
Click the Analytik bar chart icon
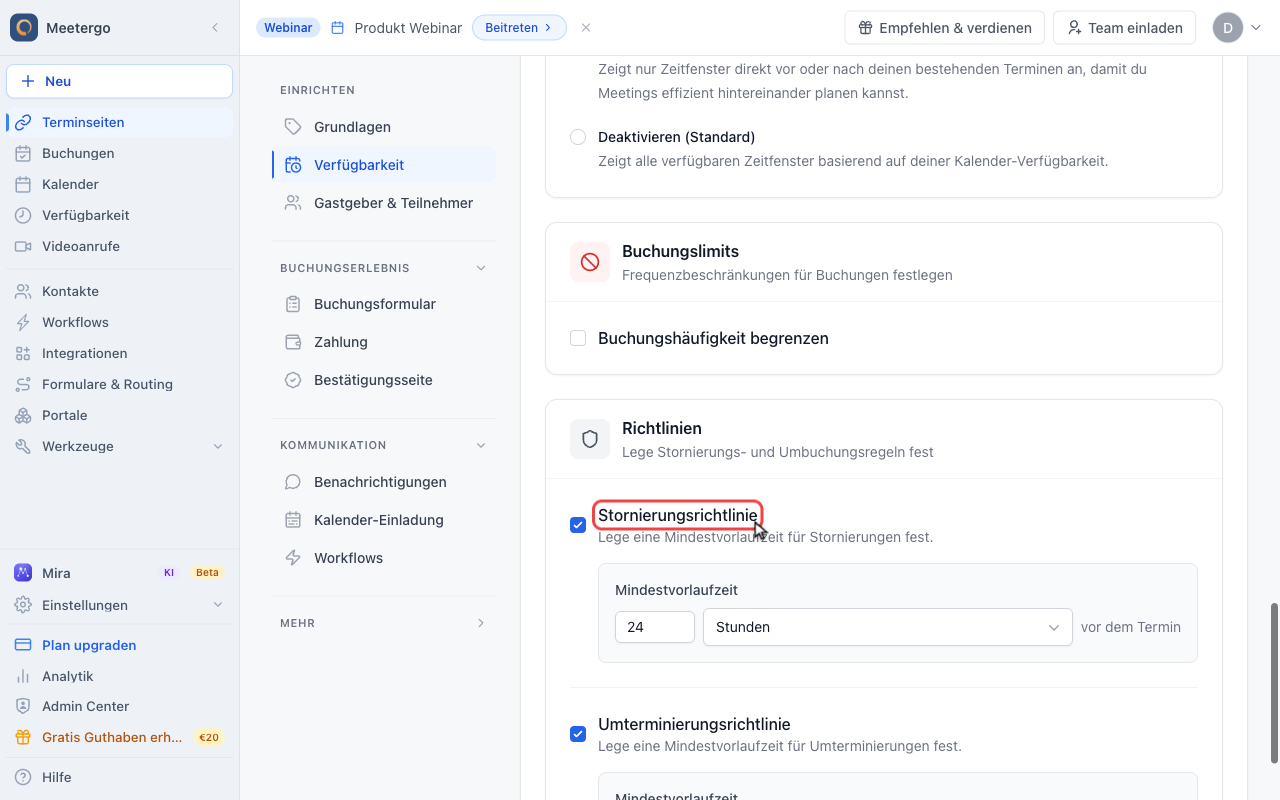23,676
